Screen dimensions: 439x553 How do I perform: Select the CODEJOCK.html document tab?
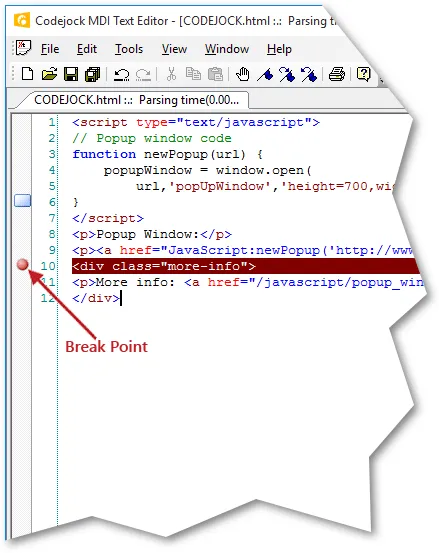pos(136,100)
